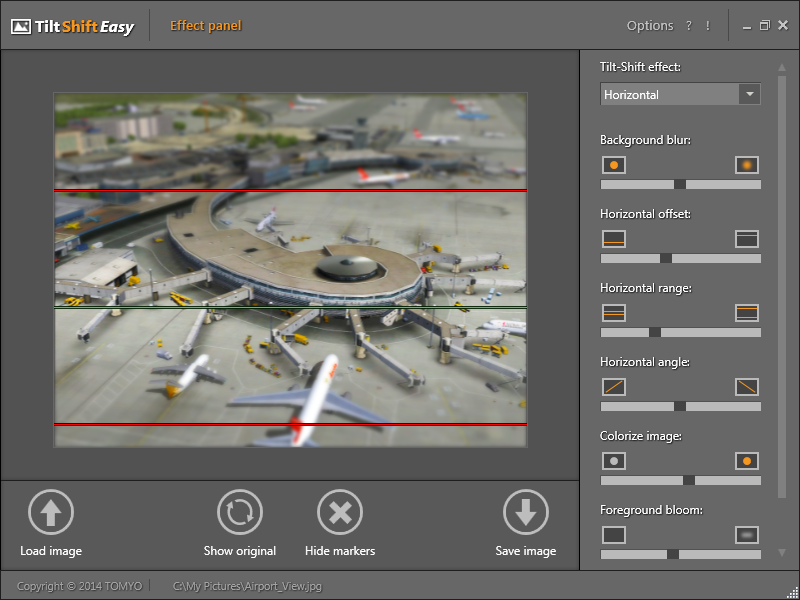Click the left Horizontal angle icon
The width and height of the screenshot is (800, 600).
(x=614, y=386)
